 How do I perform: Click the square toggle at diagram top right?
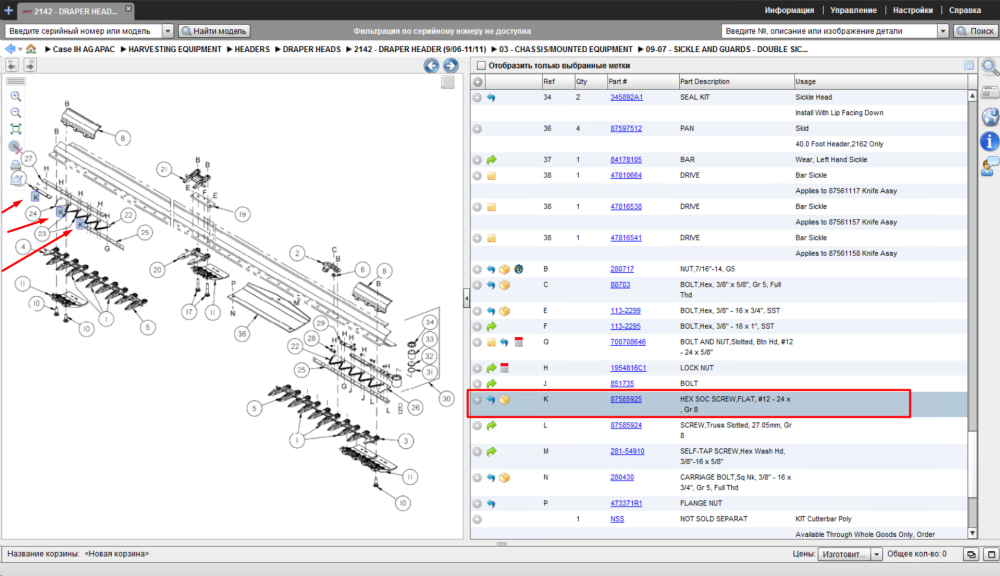448,82
